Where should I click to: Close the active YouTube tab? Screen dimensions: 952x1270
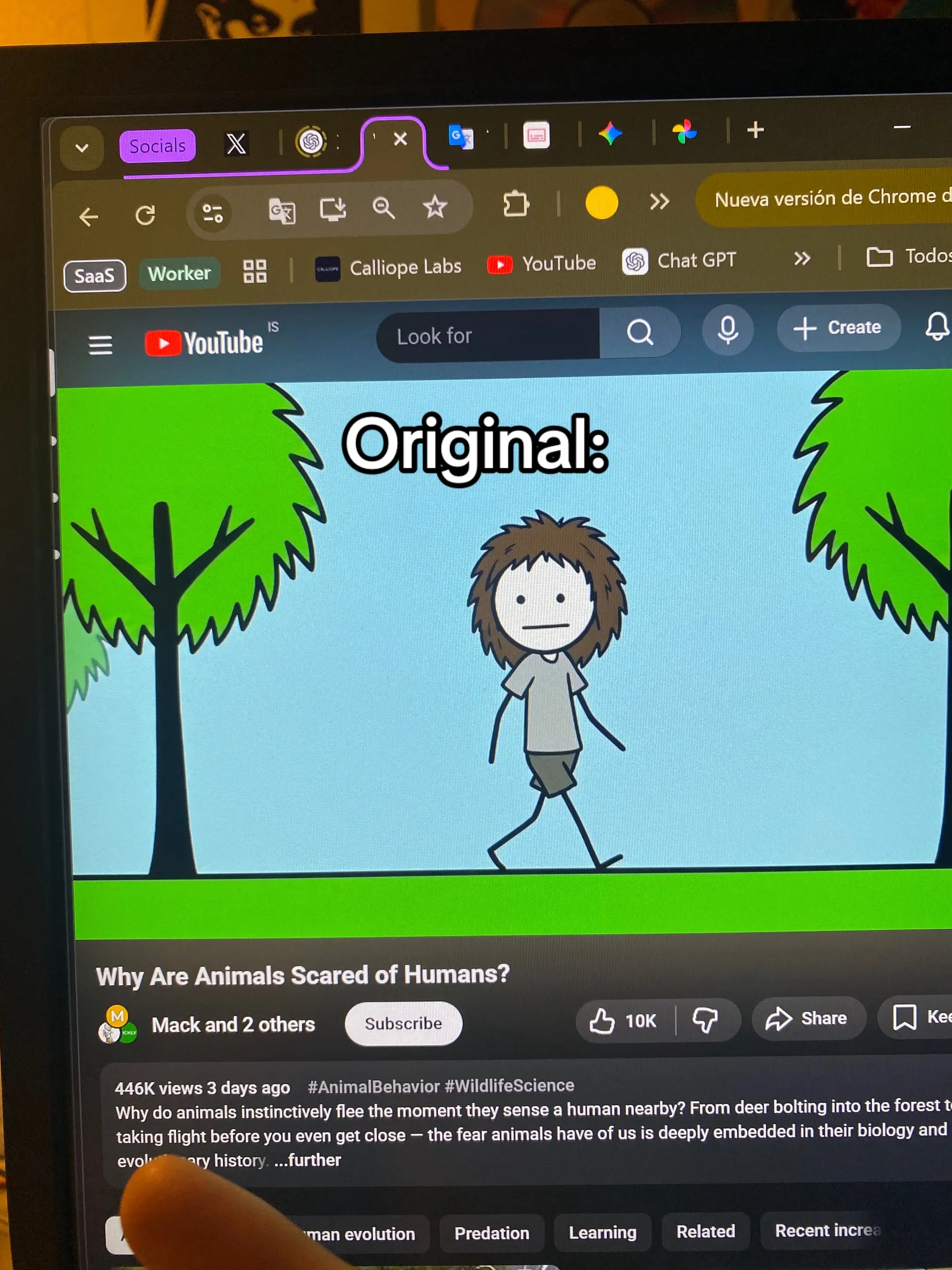(x=401, y=138)
